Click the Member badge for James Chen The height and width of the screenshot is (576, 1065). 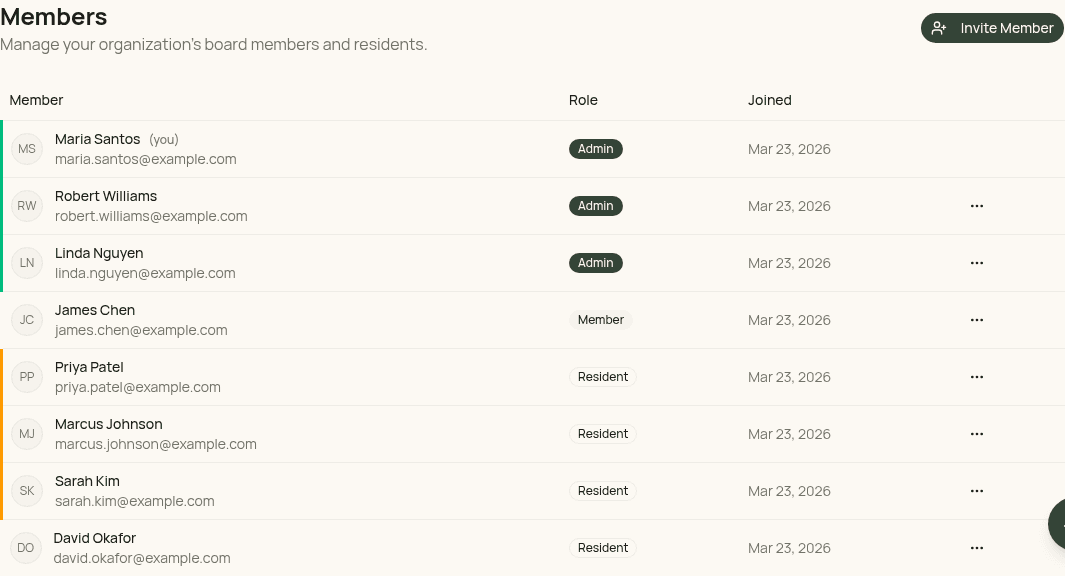tap(600, 320)
